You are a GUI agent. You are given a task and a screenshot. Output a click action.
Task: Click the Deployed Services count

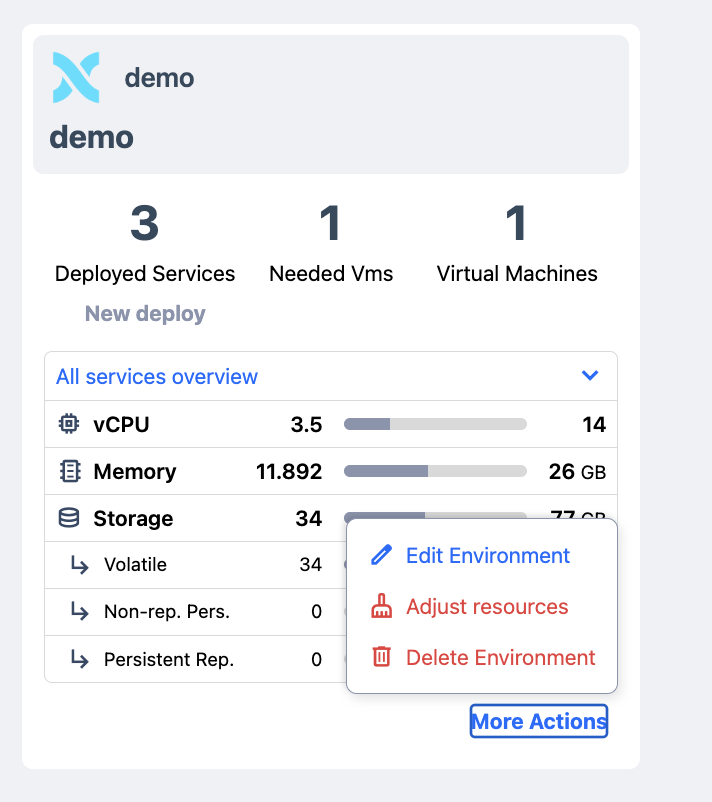(145, 225)
